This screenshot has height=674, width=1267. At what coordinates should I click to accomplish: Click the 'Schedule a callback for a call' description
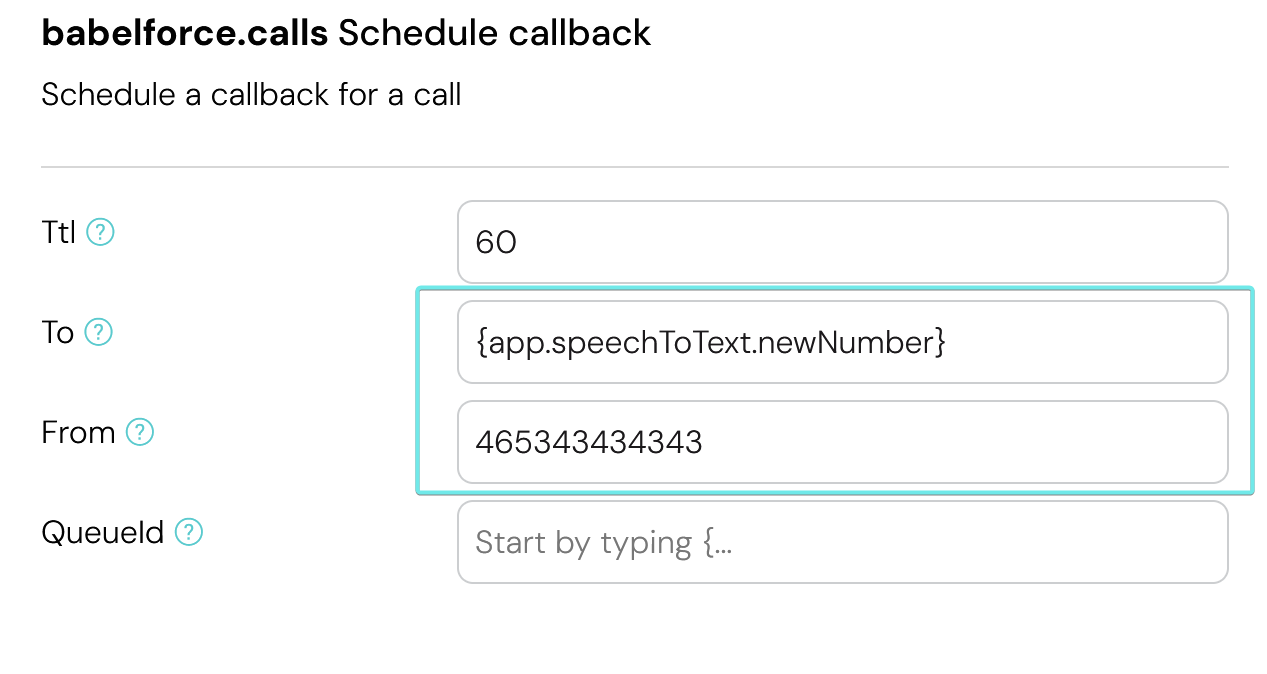coord(251,95)
